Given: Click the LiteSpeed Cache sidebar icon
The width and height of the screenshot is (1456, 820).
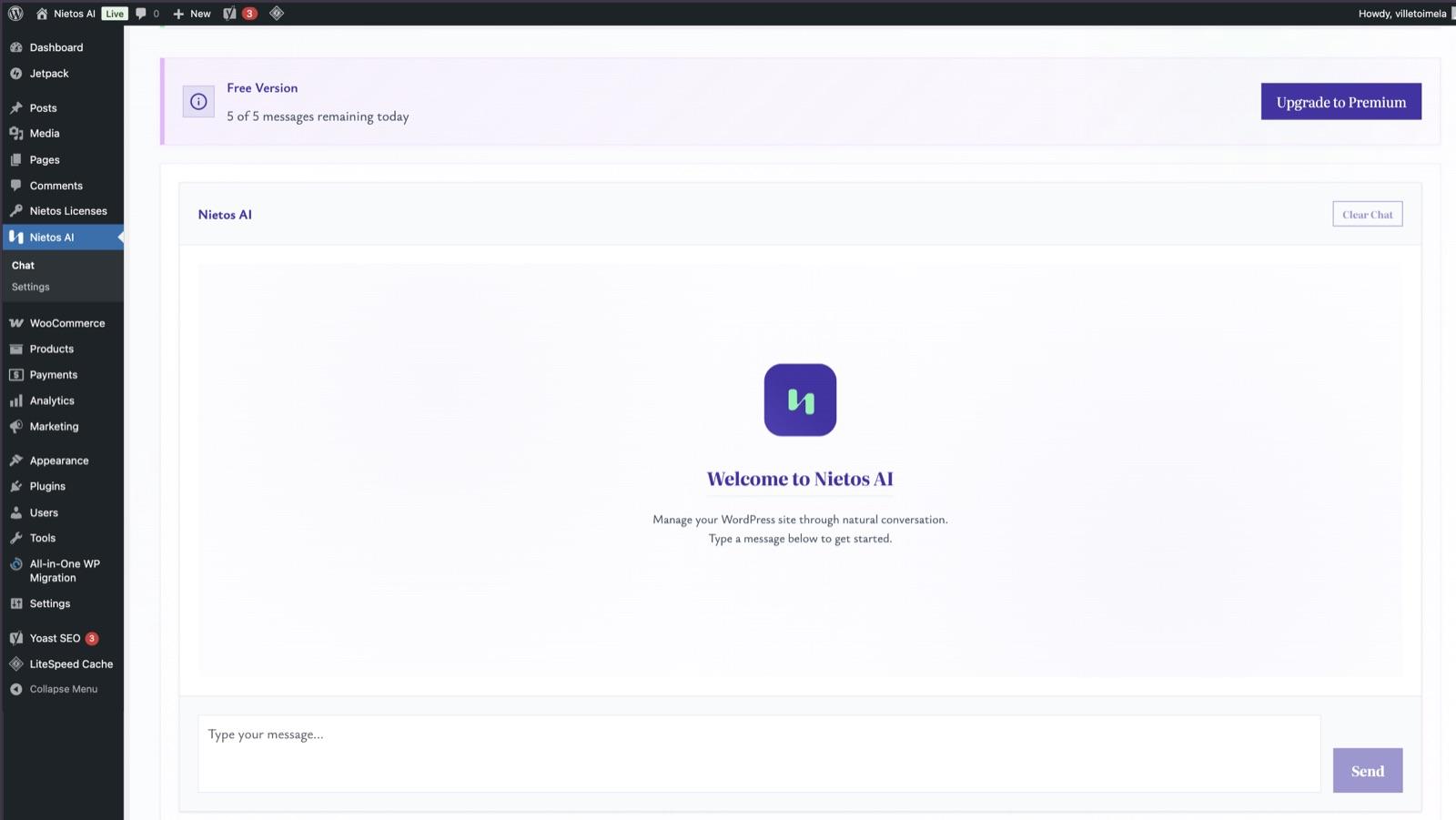Looking at the screenshot, I should click(15, 663).
